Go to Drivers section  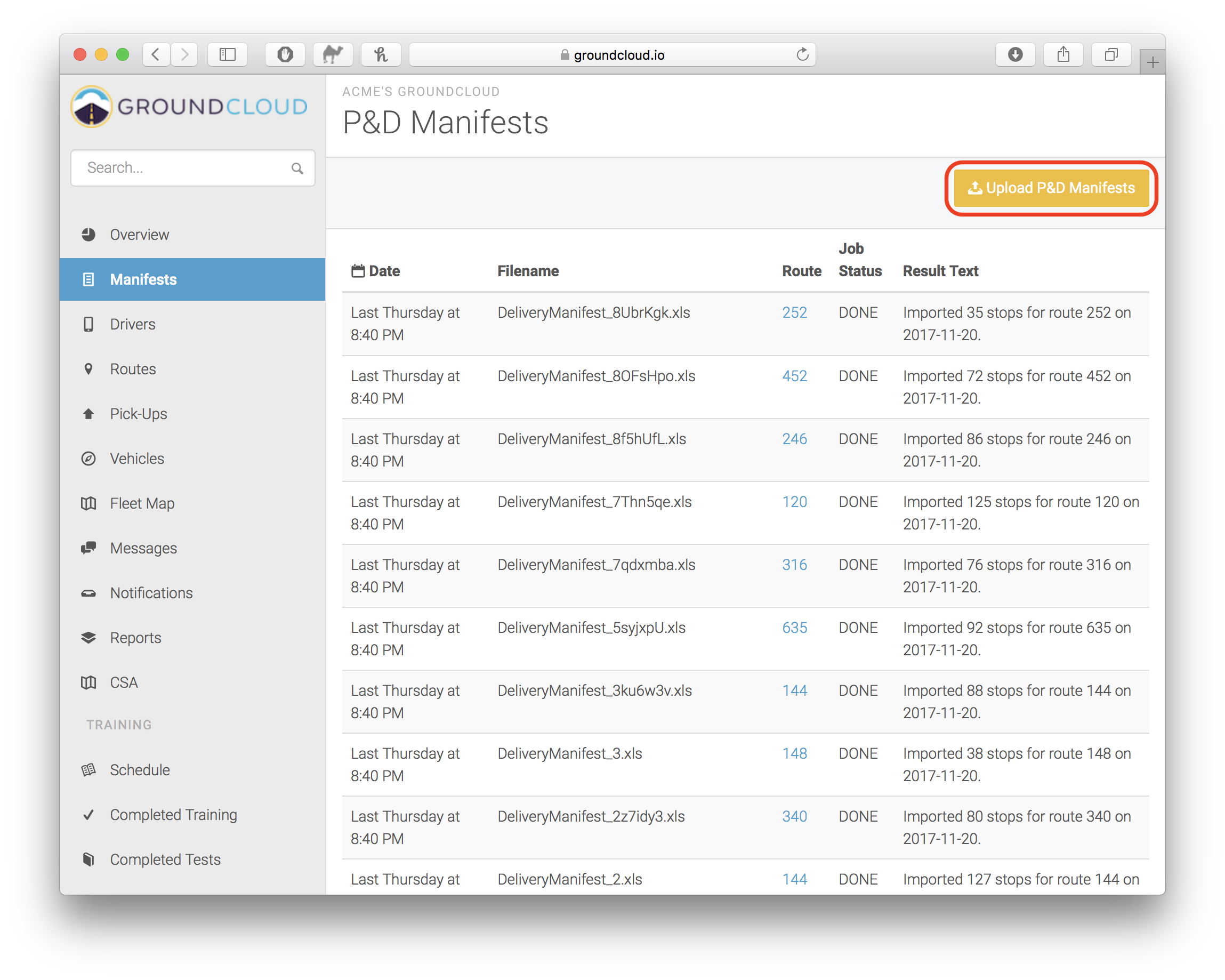click(192, 325)
